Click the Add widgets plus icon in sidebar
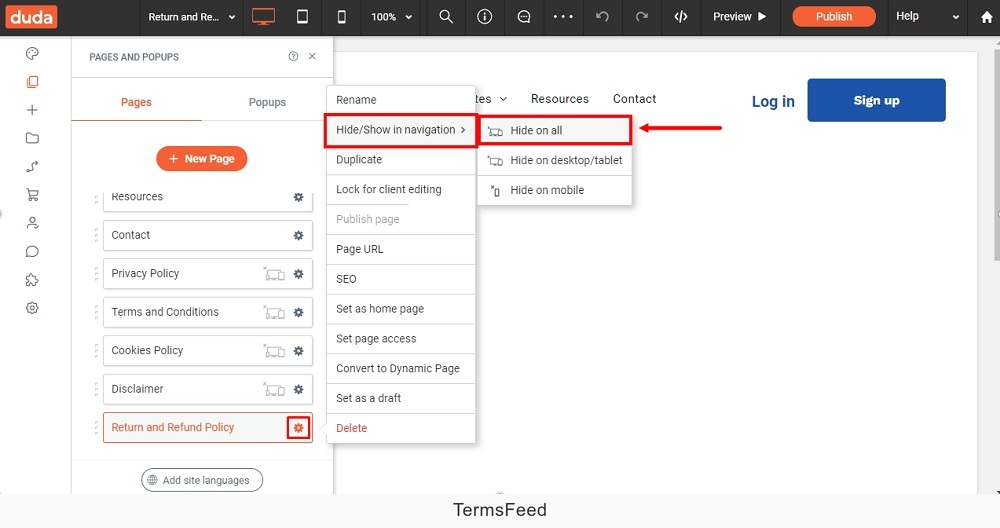1000x528 pixels. coord(32,110)
